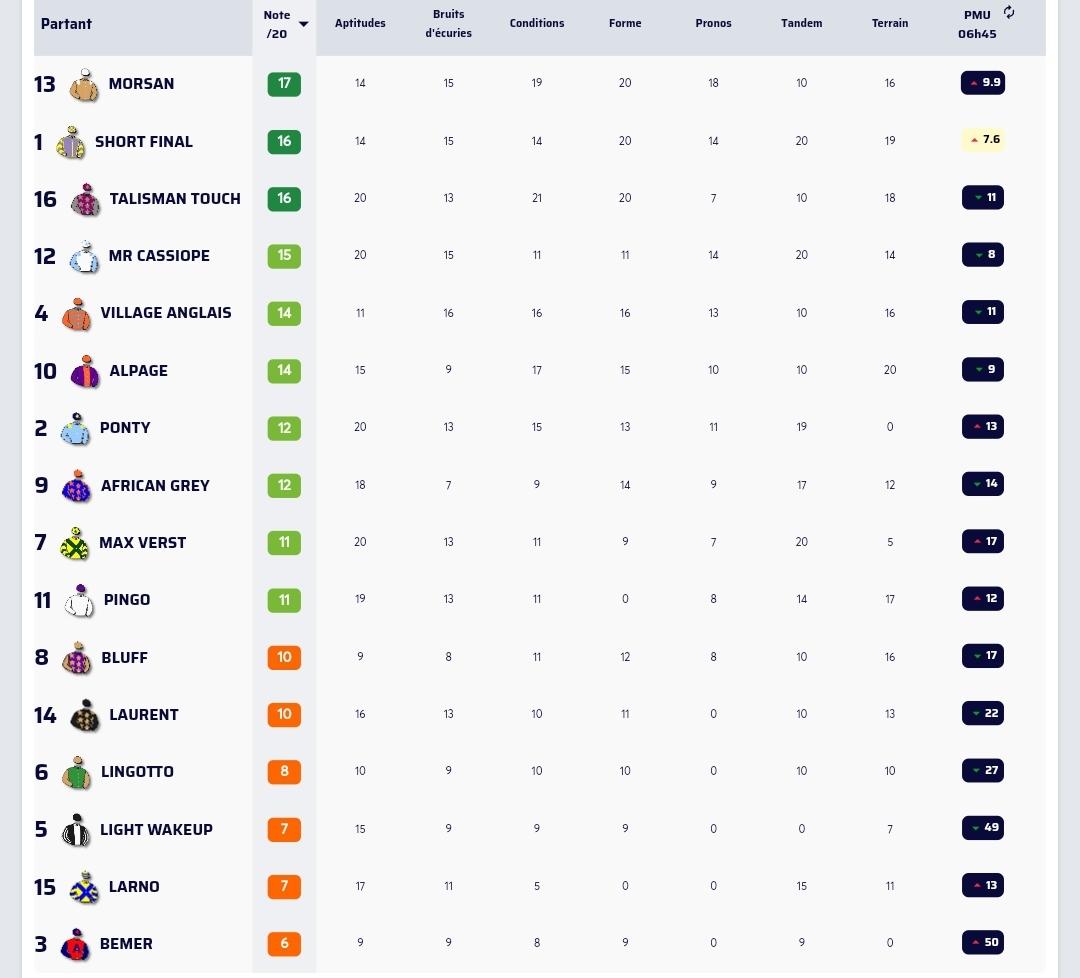Click the PMU odds refresh icon
The width and height of the screenshot is (1080, 978).
coord(1009,12)
